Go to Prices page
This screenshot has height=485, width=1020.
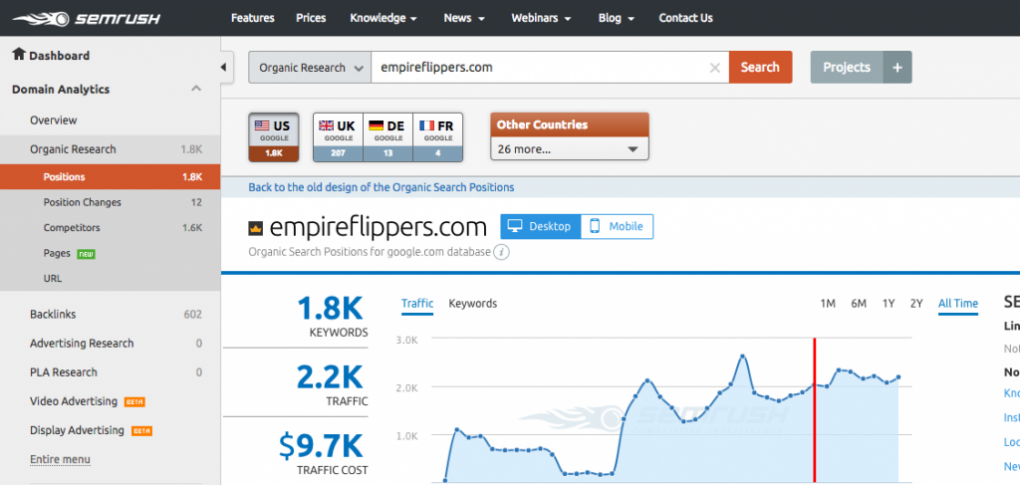click(x=311, y=18)
